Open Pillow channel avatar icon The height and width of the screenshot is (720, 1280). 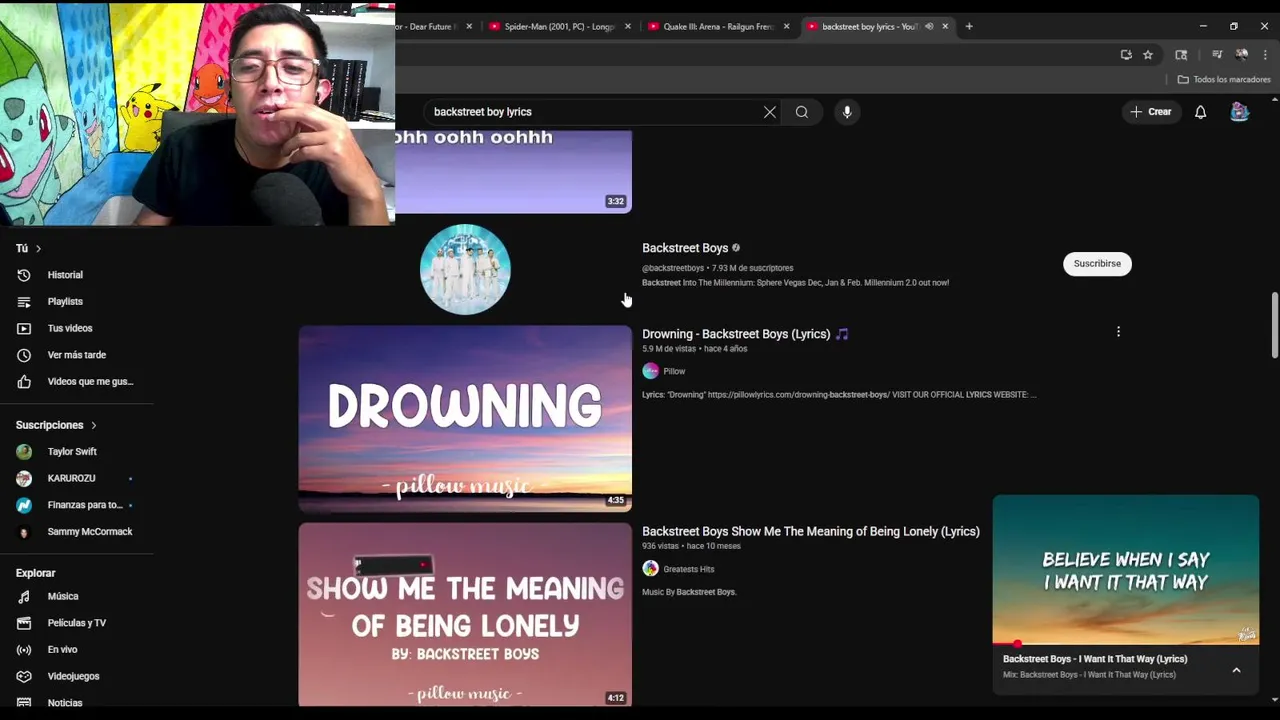click(x=651, y=371)
